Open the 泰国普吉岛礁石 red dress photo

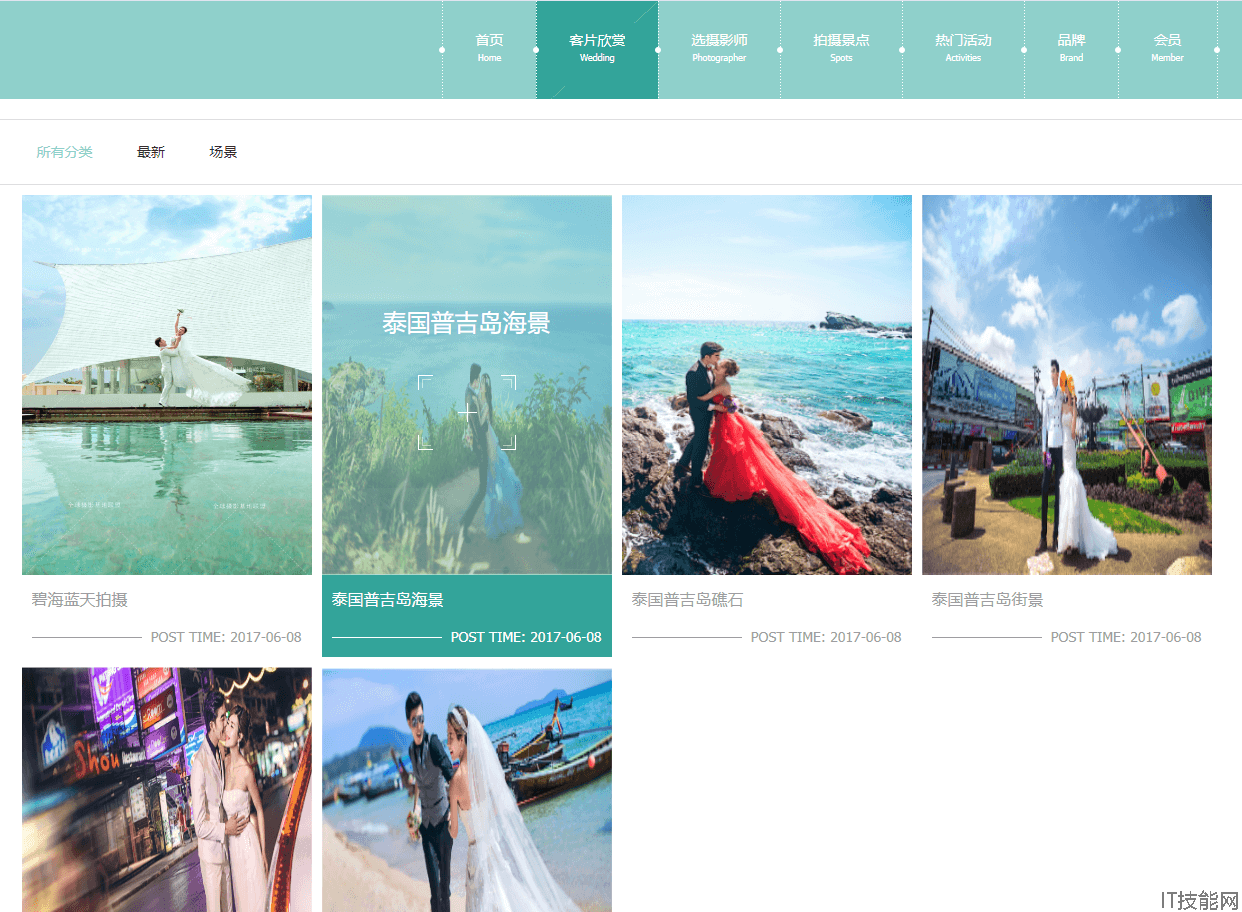pos(767,385)
